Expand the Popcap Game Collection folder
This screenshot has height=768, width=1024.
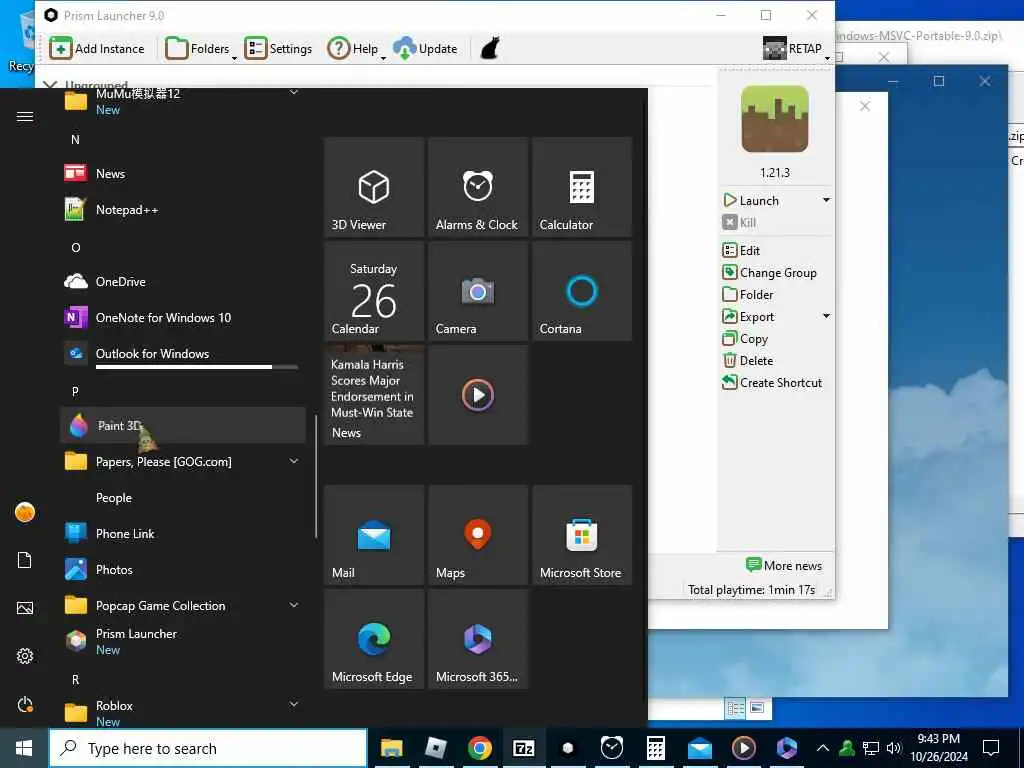(x=183, y=605)
